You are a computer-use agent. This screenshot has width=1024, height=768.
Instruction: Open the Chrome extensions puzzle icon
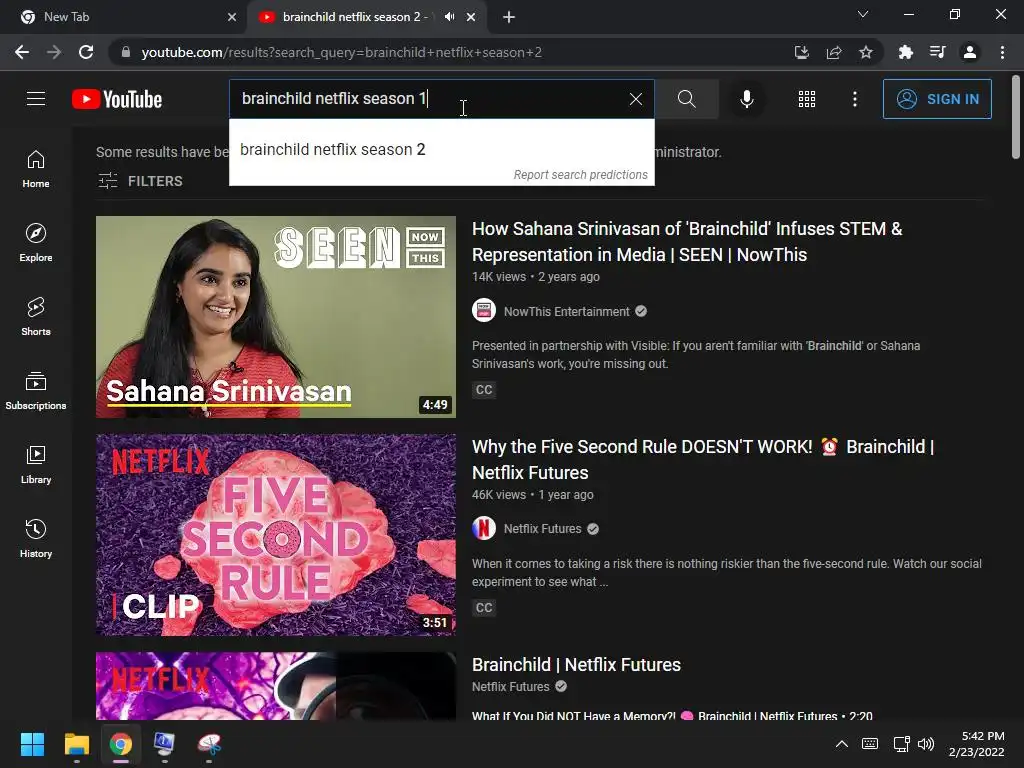[905, 52]
